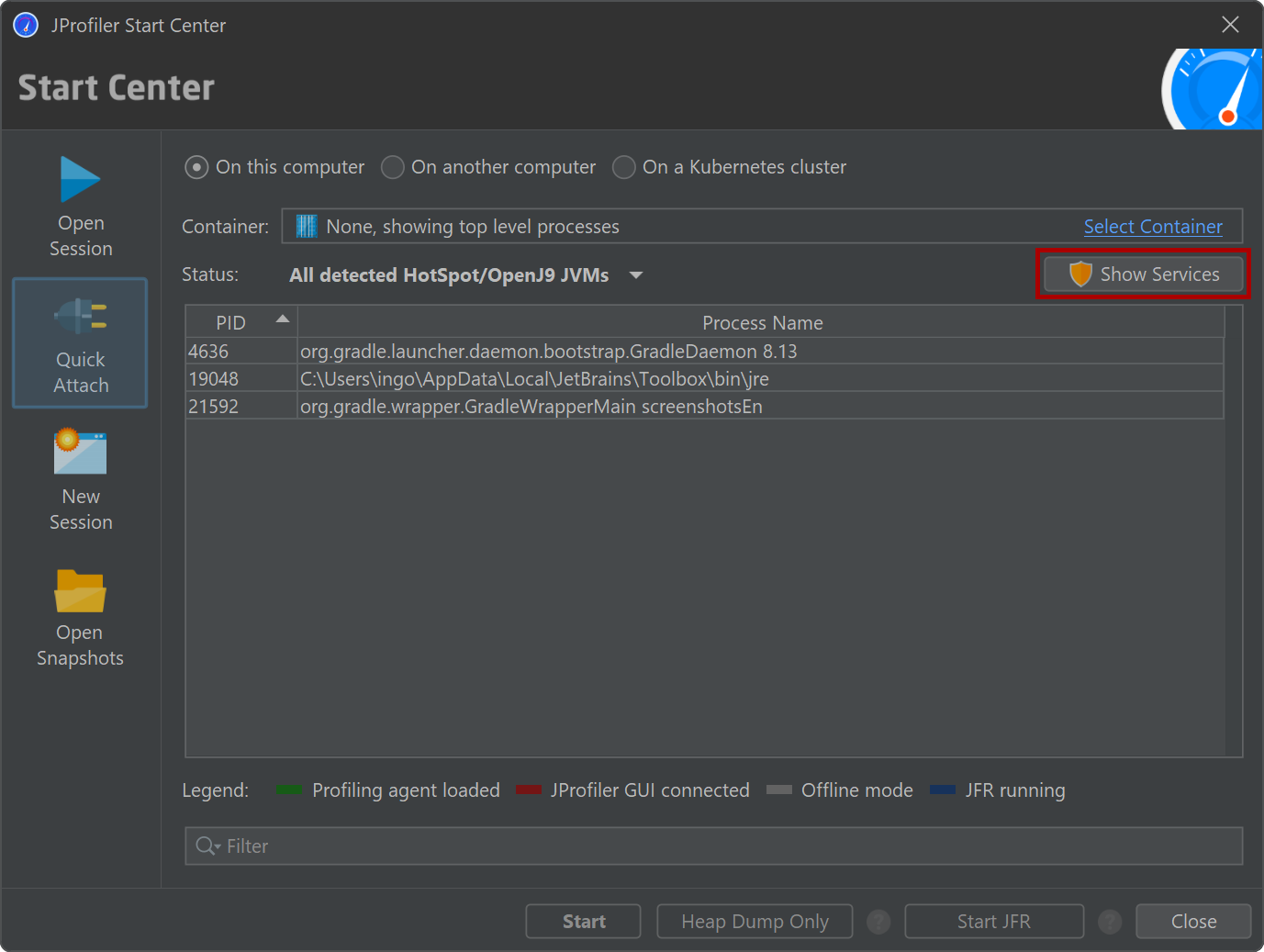Open the Open Session play icon
Screen dimensions: 1264x952
(x=80, y=179)
